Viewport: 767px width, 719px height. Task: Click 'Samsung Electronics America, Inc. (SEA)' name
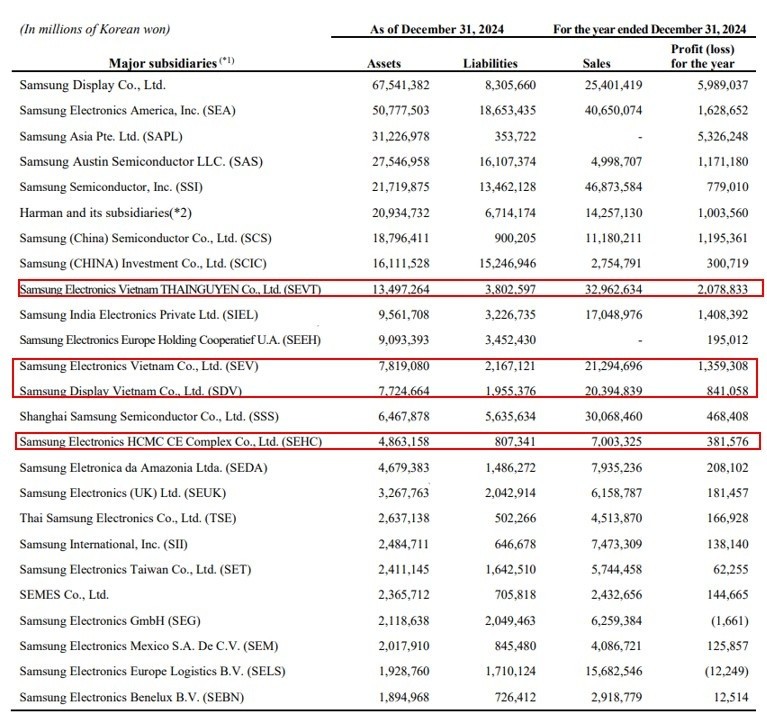point(127,111)
